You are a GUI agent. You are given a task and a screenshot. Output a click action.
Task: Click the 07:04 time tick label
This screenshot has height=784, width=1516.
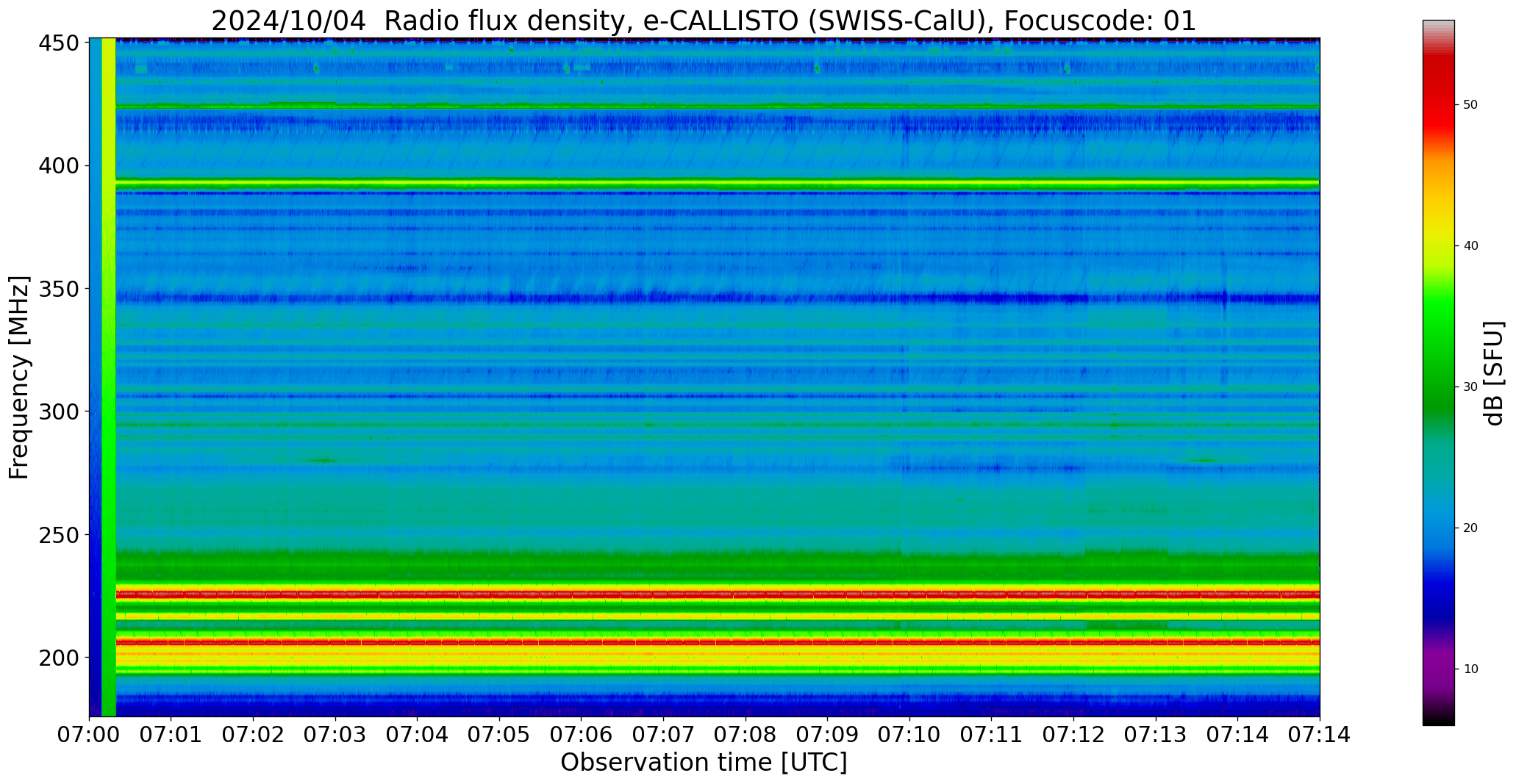coord(418,735)
